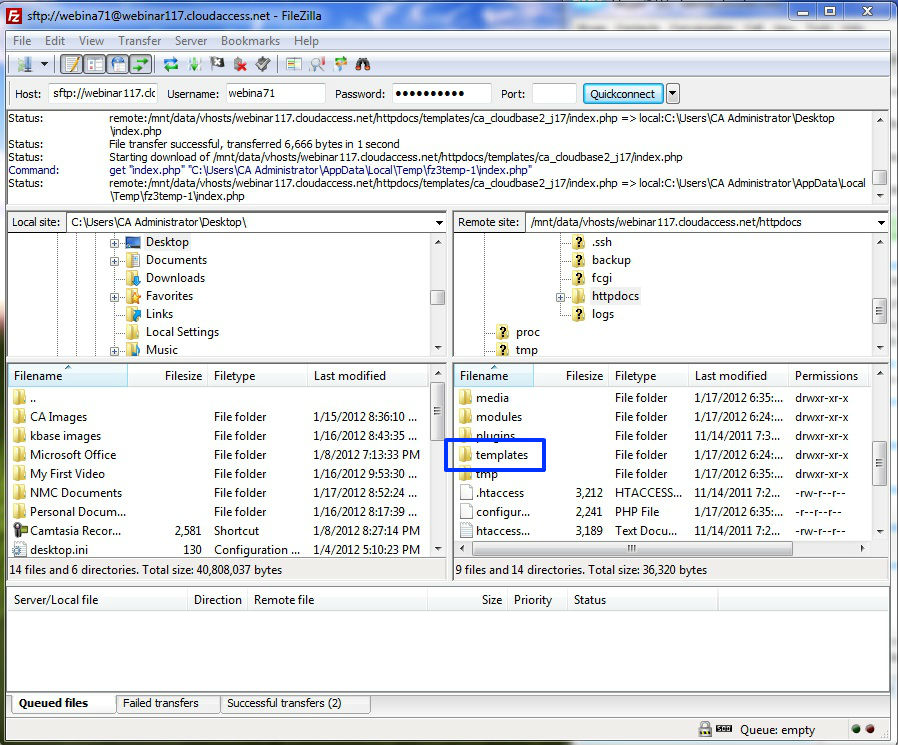Disconnect from the current server
Viewport: 898px width, 745px height.
coord(241,64)
